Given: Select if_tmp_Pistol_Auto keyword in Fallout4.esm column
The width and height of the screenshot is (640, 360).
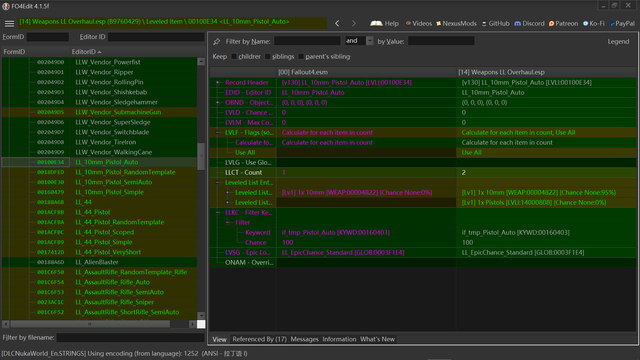Looking at the screenshot, I should [366, 233].
